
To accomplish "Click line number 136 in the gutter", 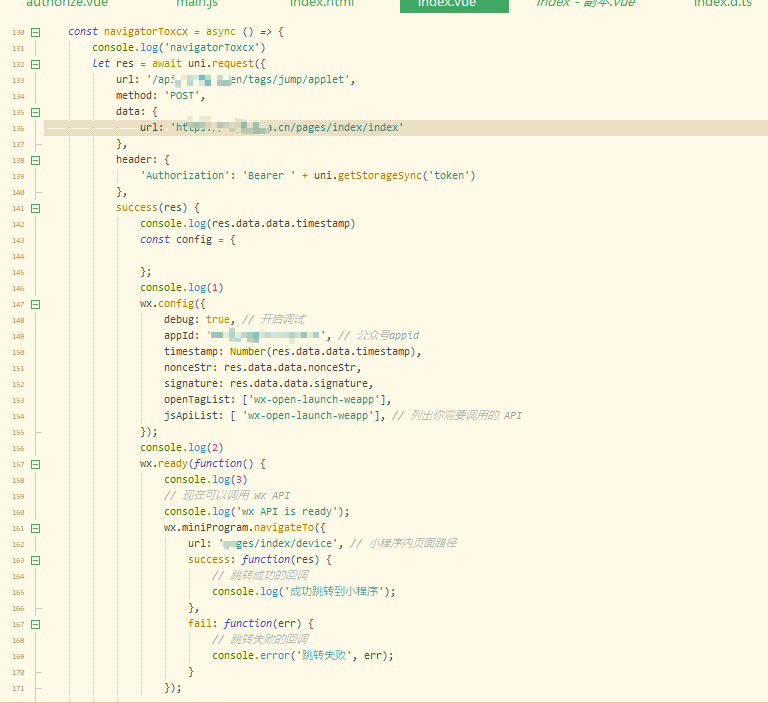I will (18, 128).
